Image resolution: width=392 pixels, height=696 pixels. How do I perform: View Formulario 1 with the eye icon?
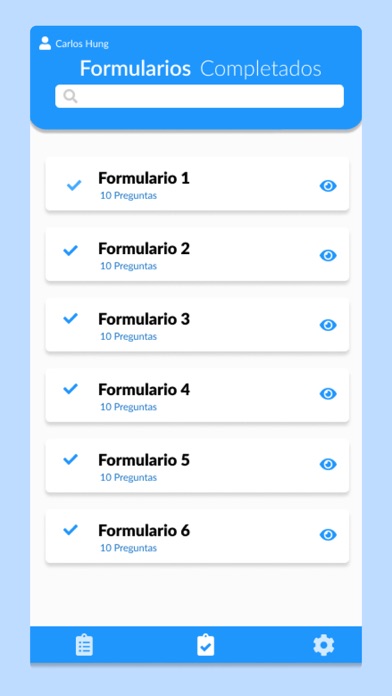[328, 186]
